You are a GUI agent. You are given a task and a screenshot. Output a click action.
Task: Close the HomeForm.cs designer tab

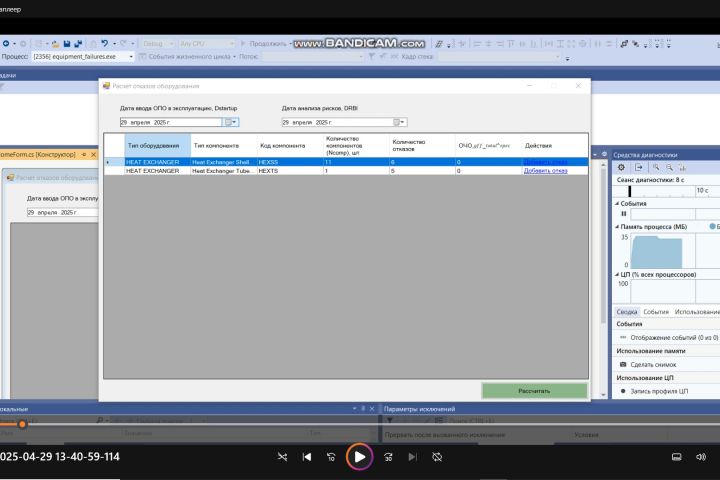tap(93, 155)
